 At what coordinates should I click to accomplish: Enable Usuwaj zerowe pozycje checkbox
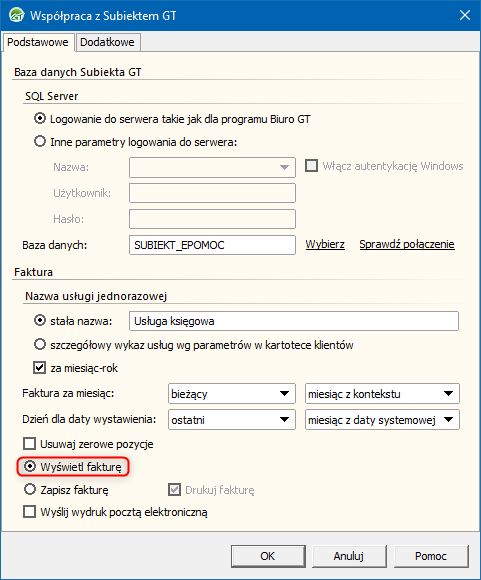pos(30,444)
